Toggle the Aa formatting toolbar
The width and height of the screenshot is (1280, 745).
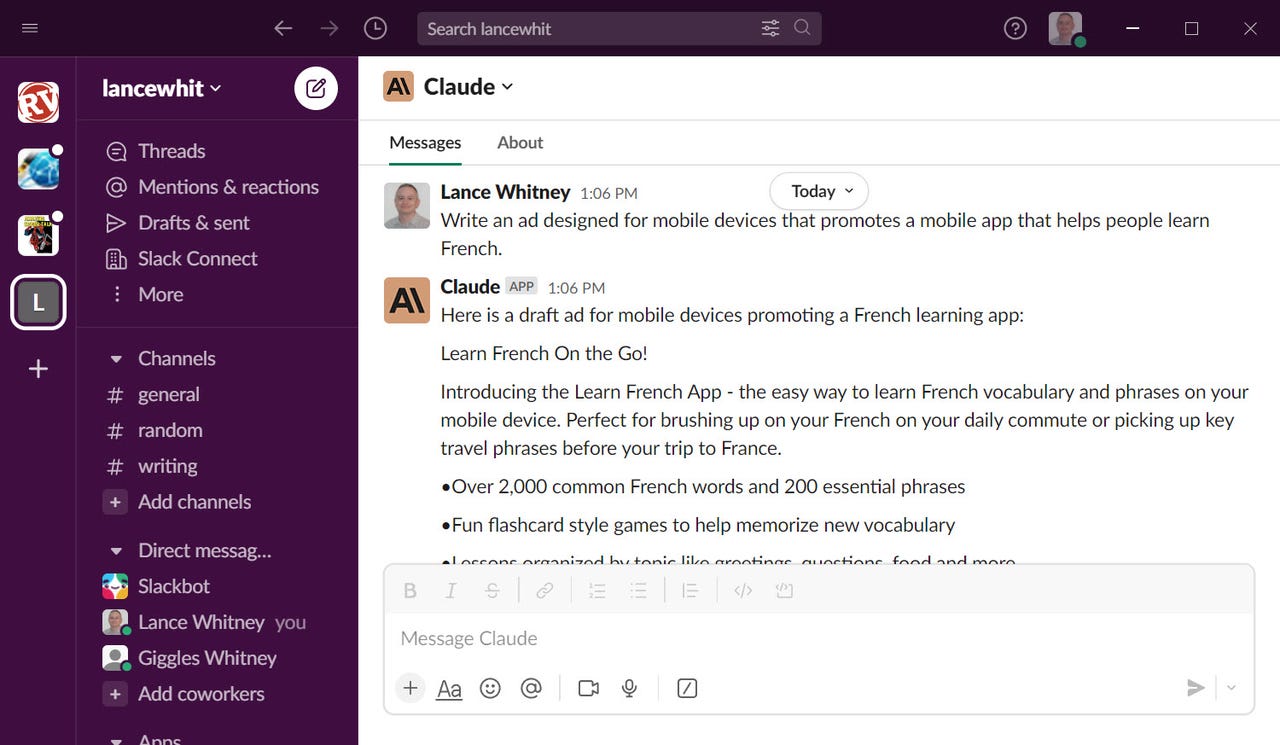coord(449,689)
